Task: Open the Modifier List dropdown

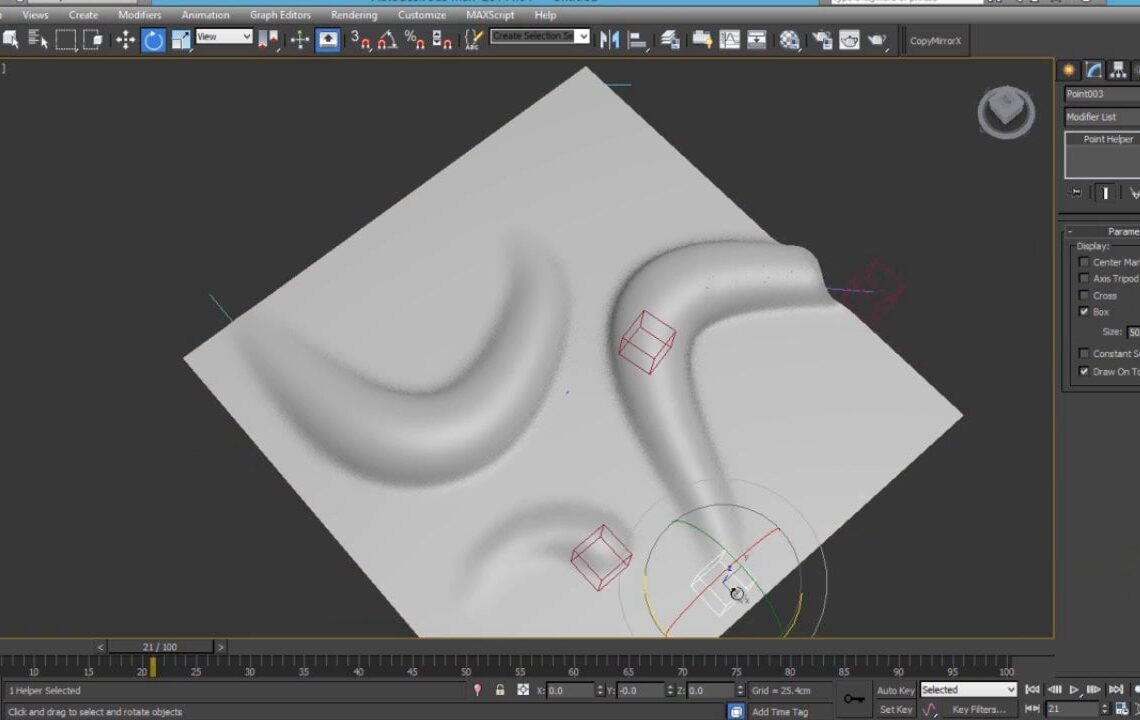Action: (x=1100, y=116)
